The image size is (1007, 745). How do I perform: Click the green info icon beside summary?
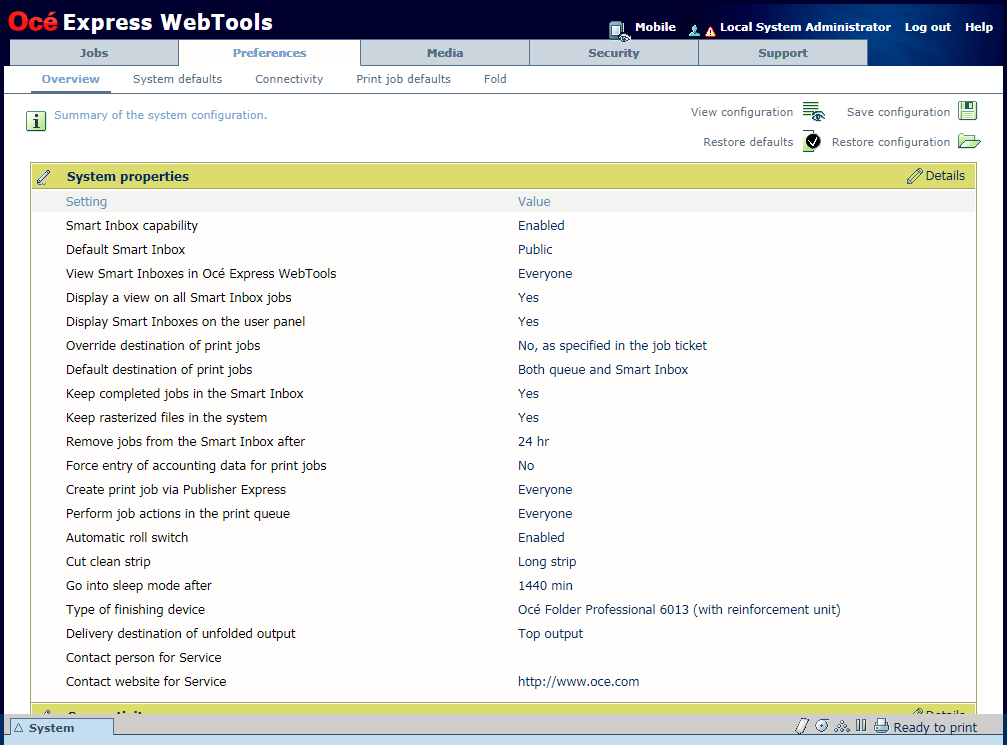(x=36, y=121)
